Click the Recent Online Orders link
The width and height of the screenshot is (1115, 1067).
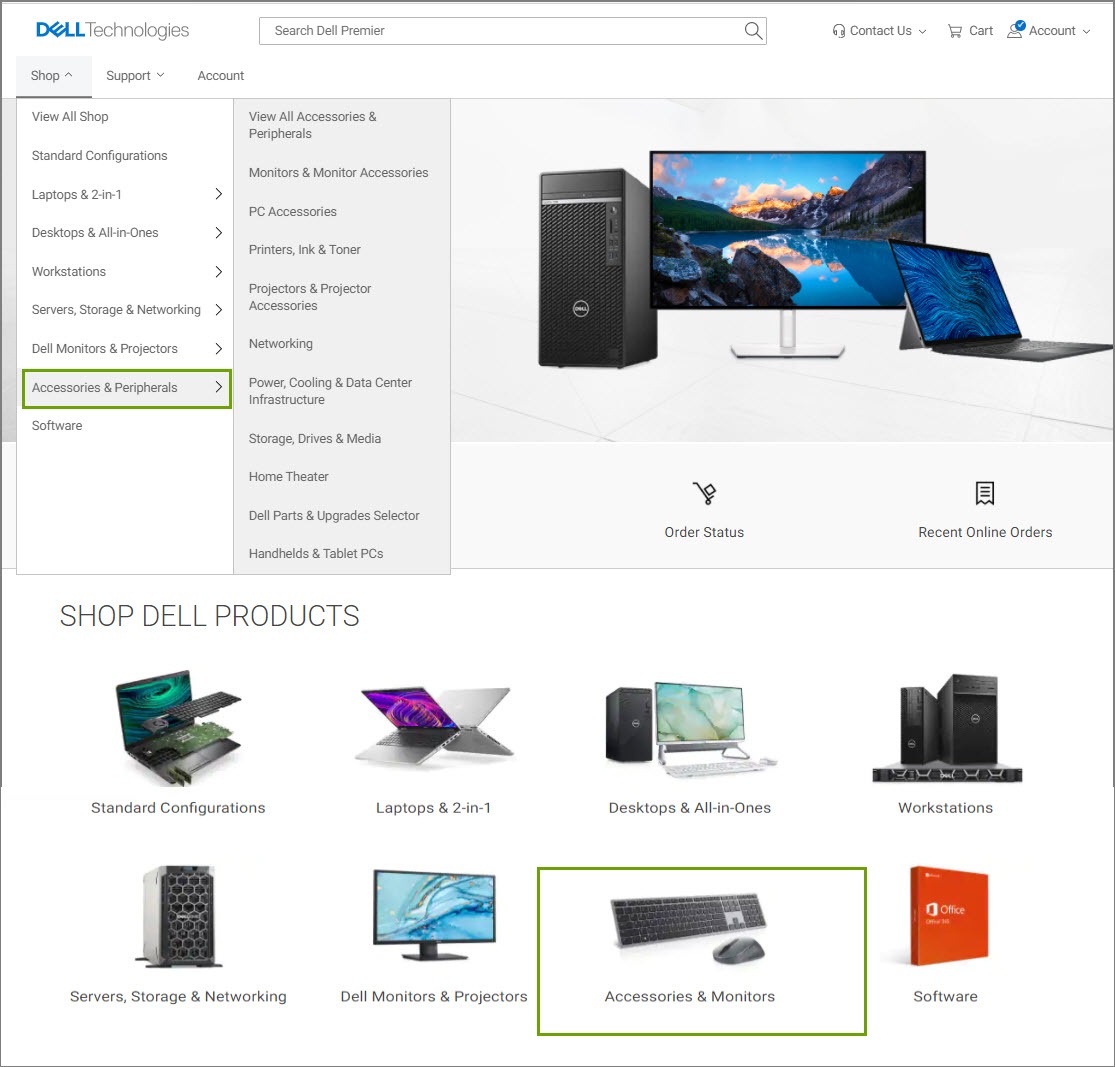tap(985, 532)
